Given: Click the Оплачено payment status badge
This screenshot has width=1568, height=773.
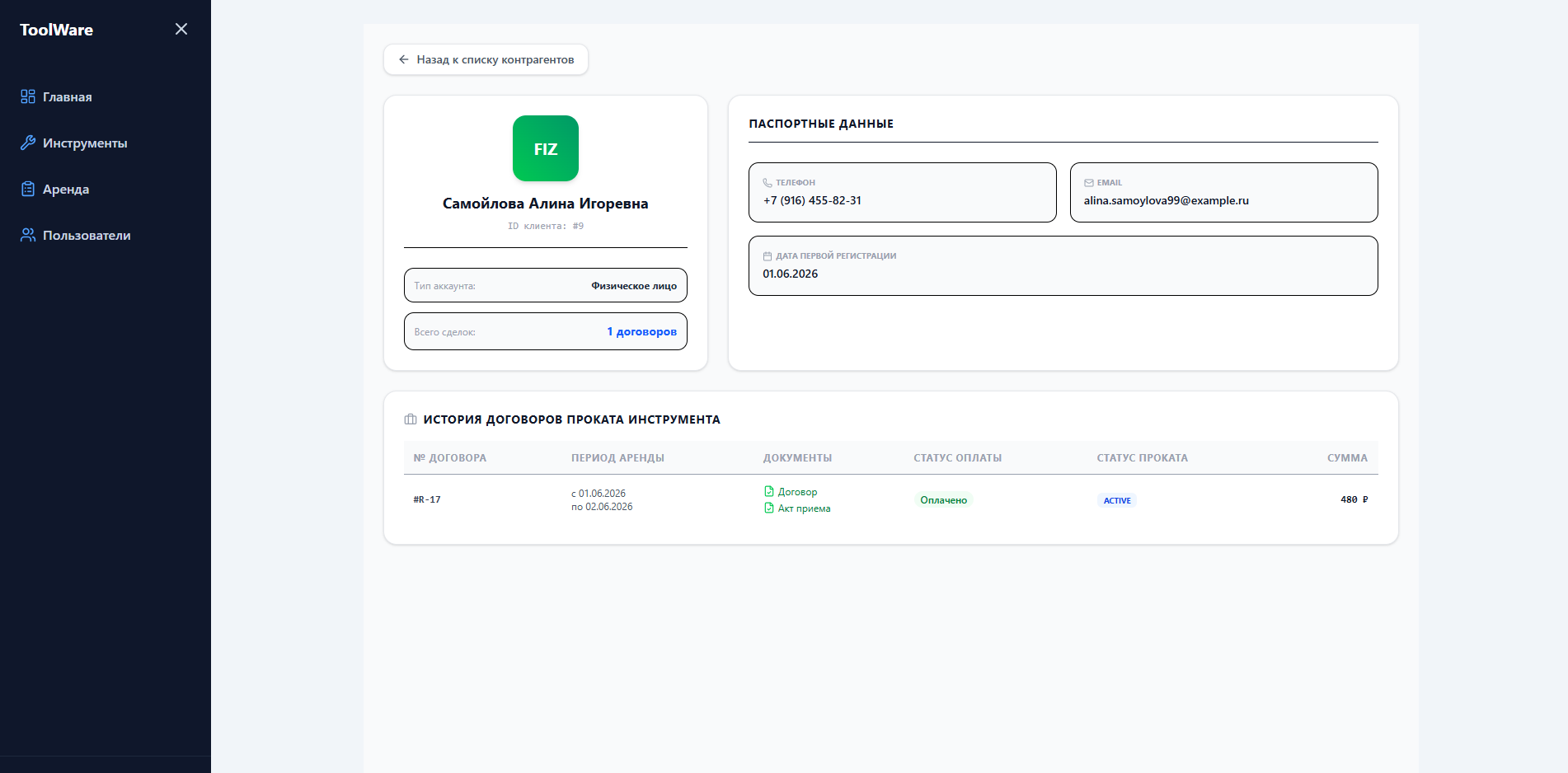Looking at the screenshot, I should 943,500.
